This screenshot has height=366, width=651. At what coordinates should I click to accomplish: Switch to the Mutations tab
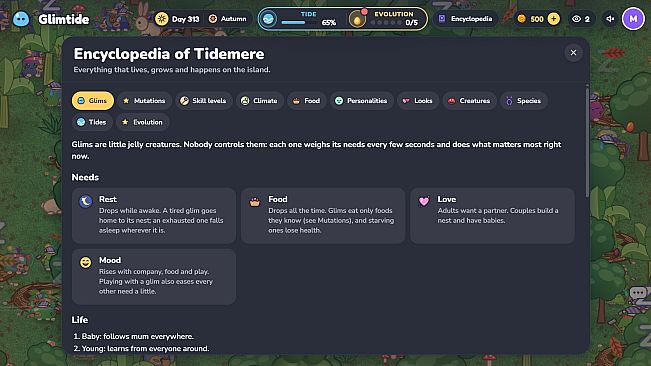(144, 101)
